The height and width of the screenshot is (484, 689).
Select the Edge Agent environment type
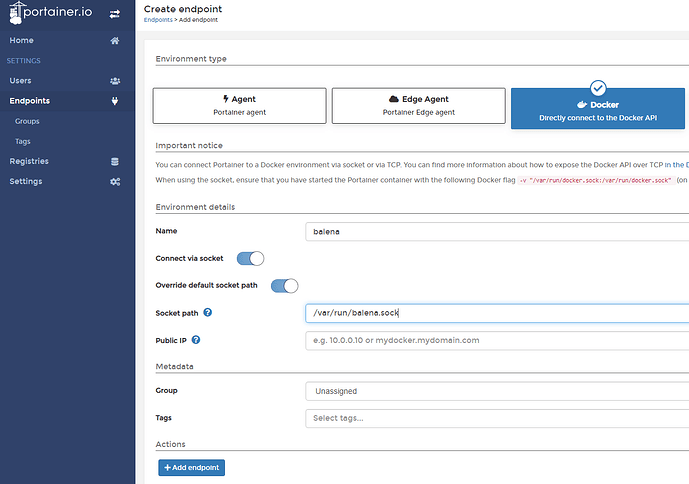point(419,106)
